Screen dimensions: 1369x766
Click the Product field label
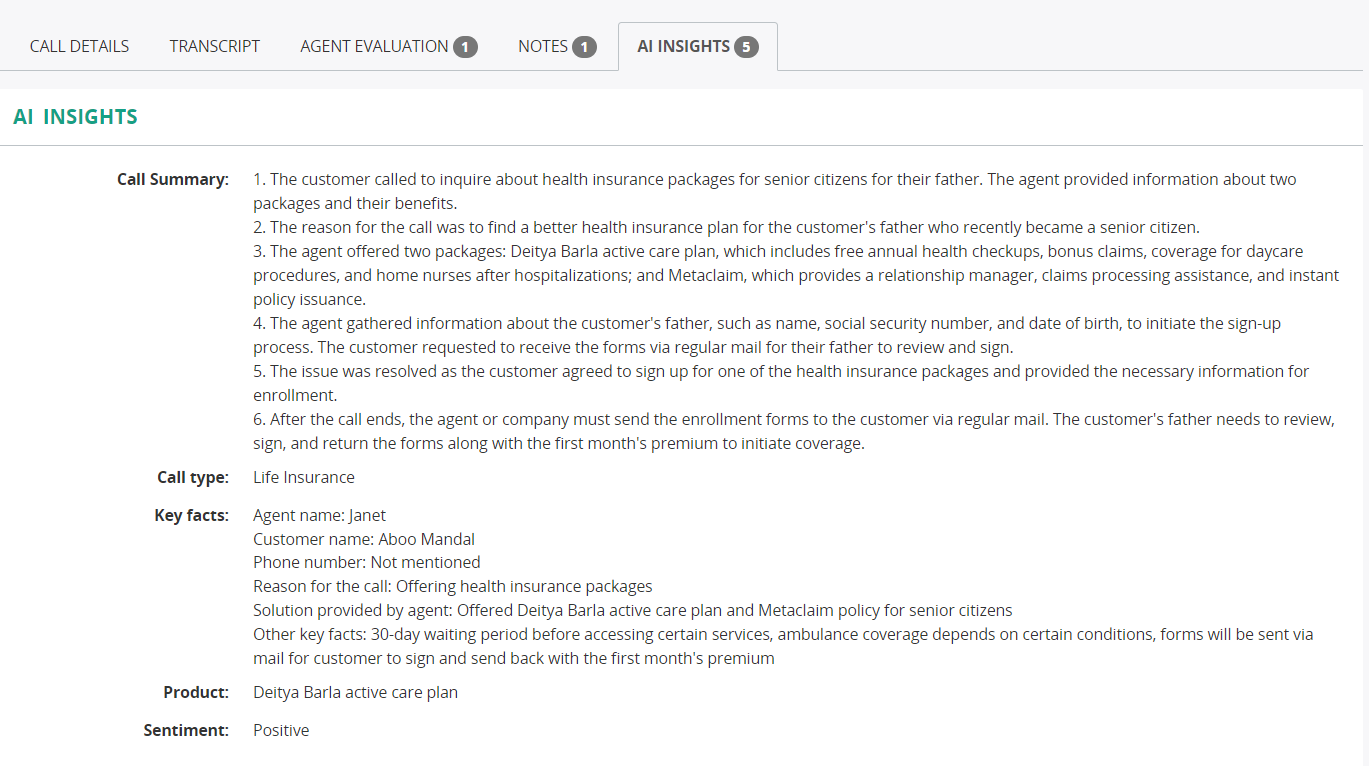196,692
